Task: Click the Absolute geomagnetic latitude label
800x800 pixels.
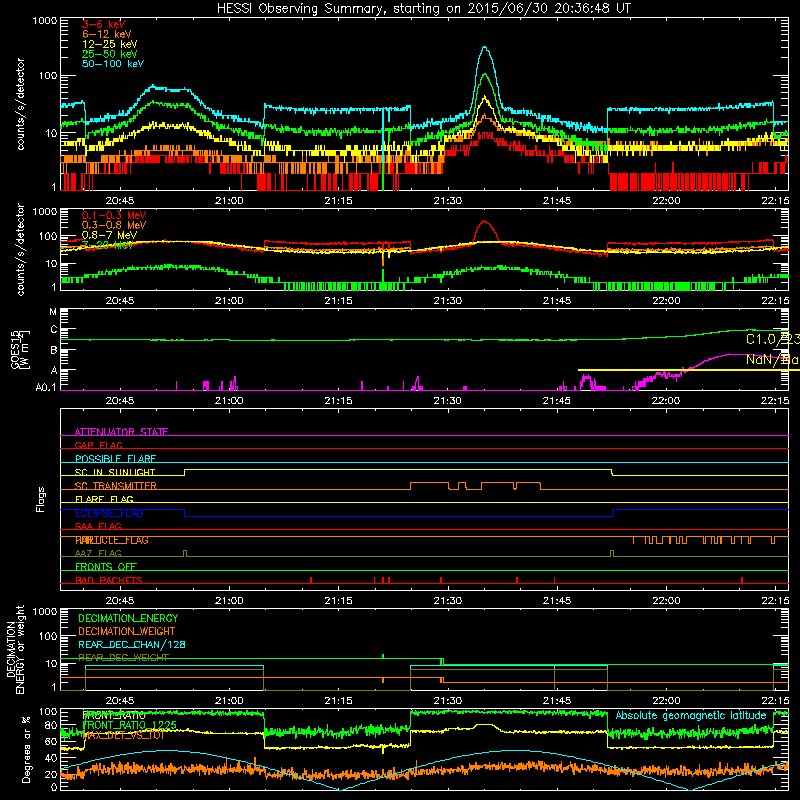Action: [x=691, y=716]
